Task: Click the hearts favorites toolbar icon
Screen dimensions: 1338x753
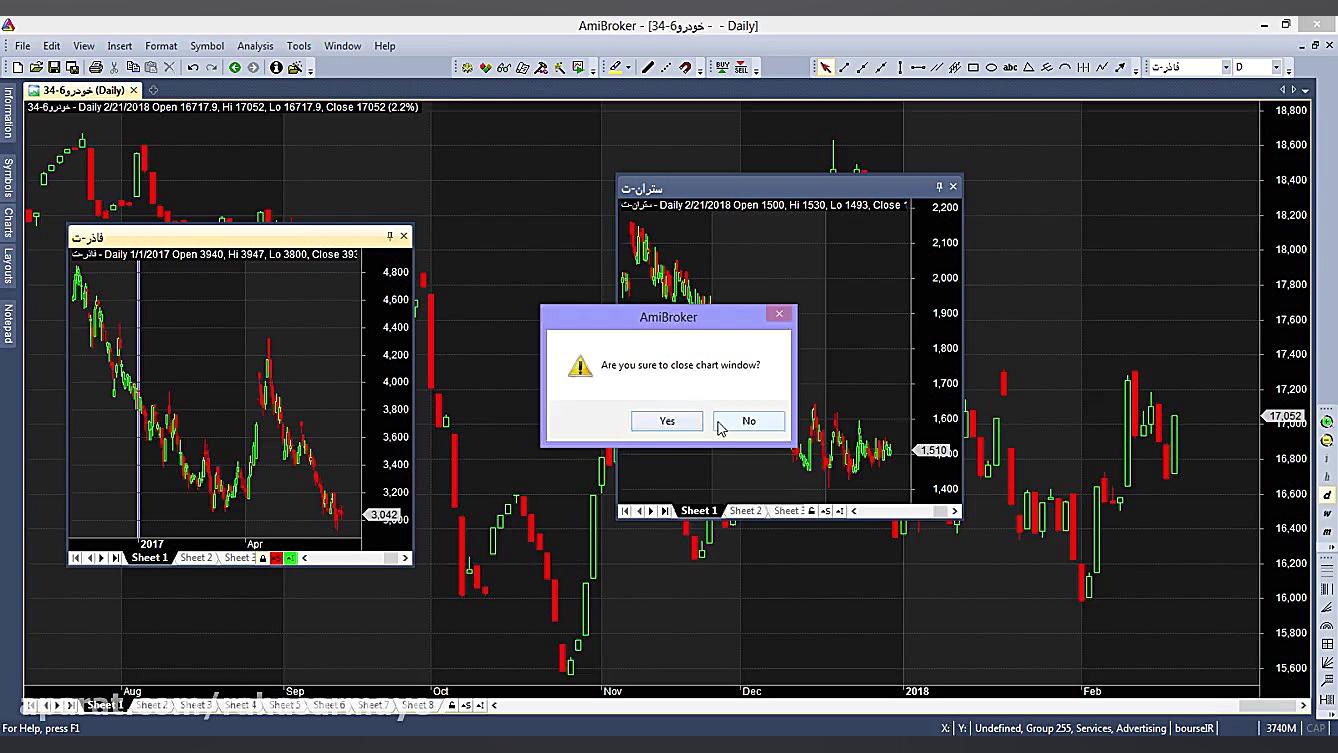Action: coord(485,68)
